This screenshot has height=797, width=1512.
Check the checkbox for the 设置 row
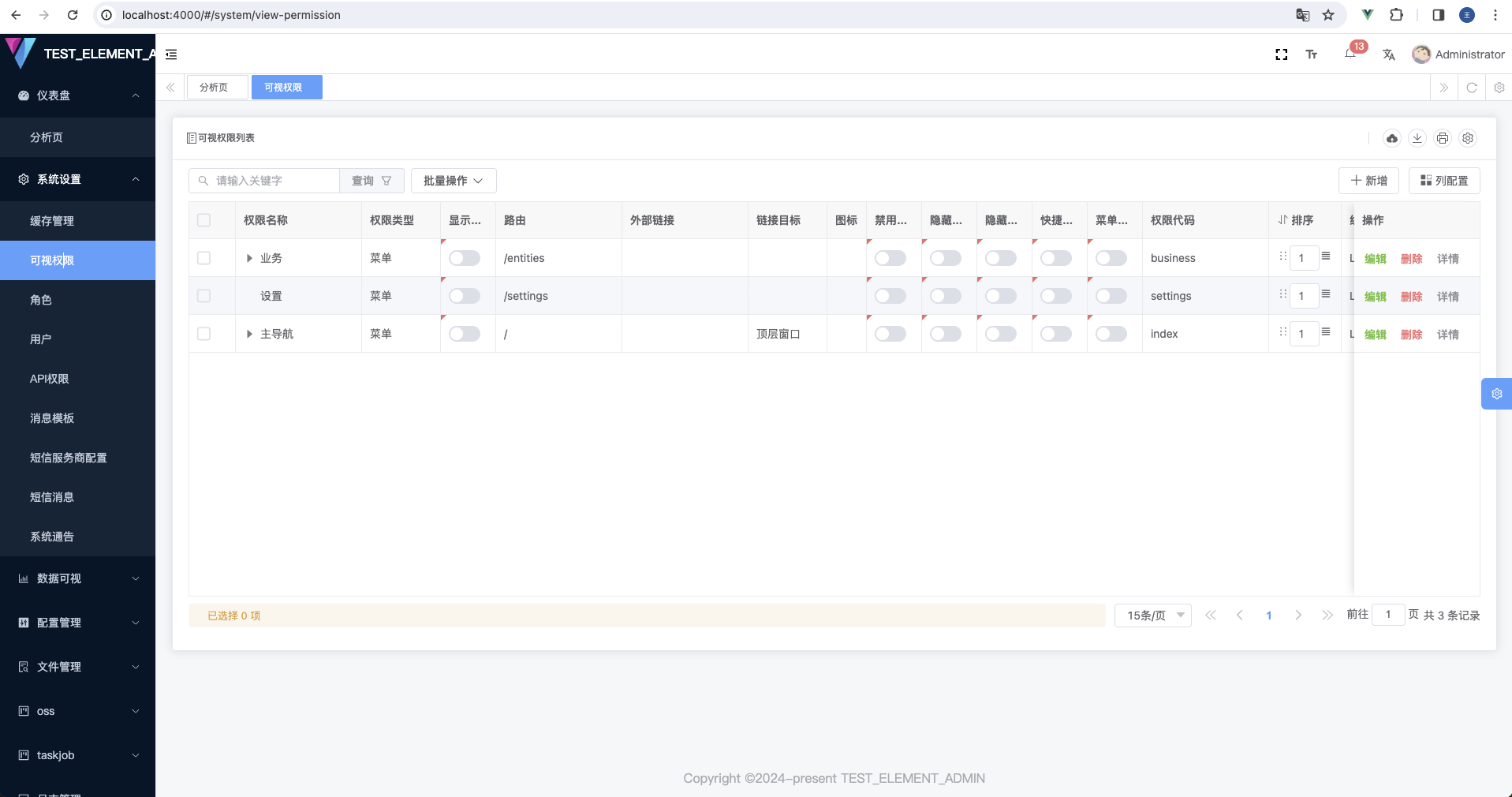click(x=204, y=296)
